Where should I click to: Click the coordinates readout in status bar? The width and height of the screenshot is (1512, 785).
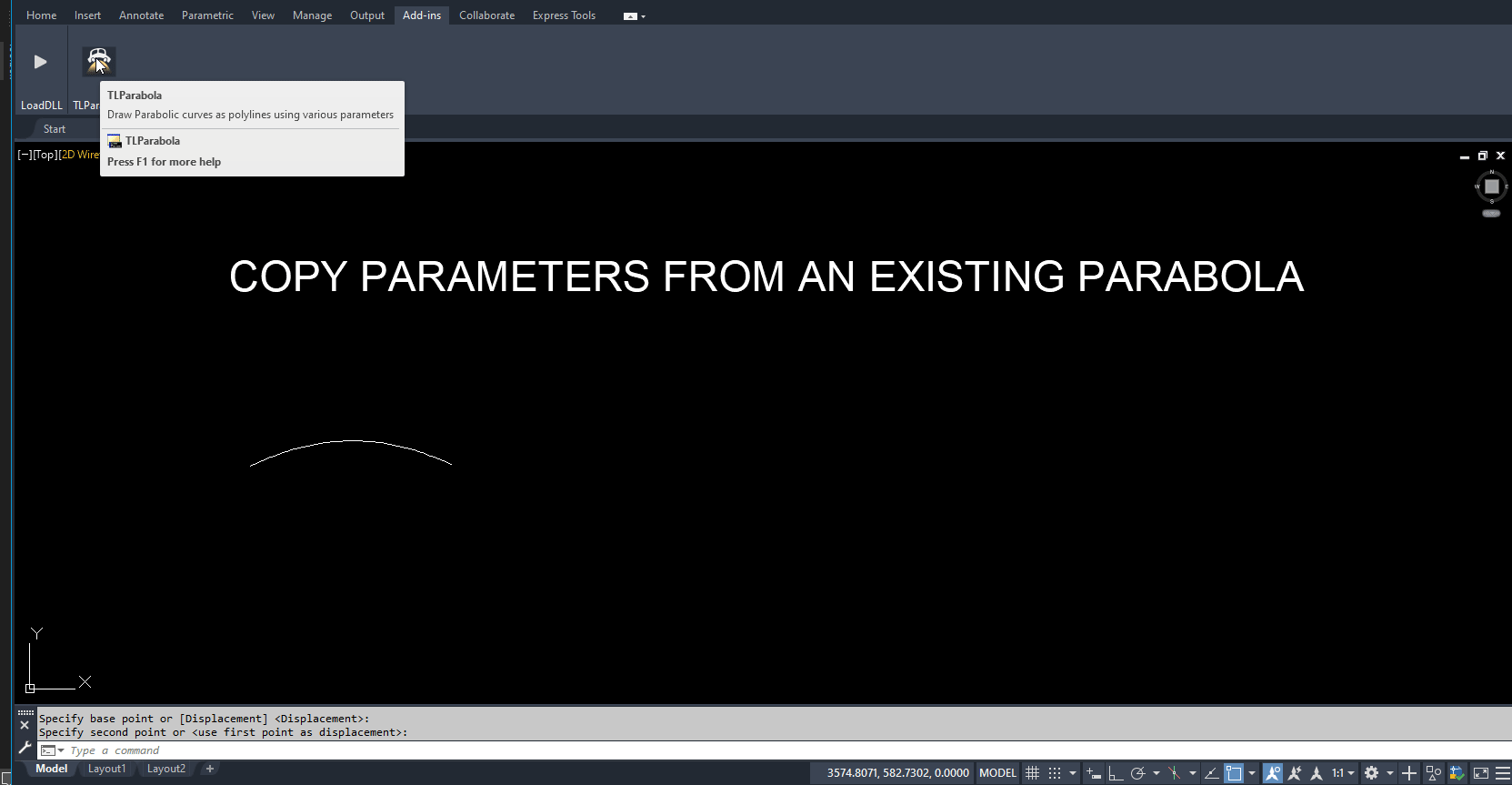click(897, 773)
